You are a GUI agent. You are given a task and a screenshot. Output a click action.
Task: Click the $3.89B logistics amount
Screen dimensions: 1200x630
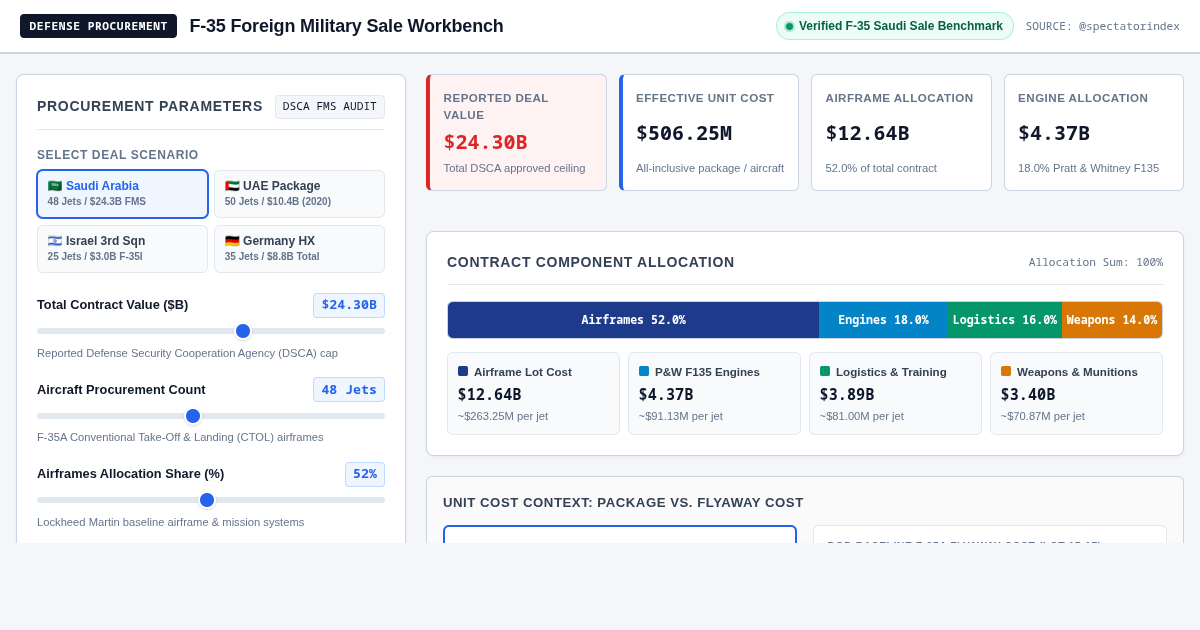(x=847, y=395)
